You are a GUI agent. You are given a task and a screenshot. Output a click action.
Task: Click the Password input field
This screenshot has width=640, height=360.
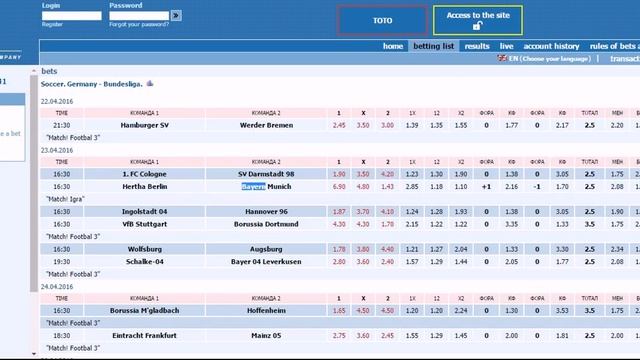(139, 16)
